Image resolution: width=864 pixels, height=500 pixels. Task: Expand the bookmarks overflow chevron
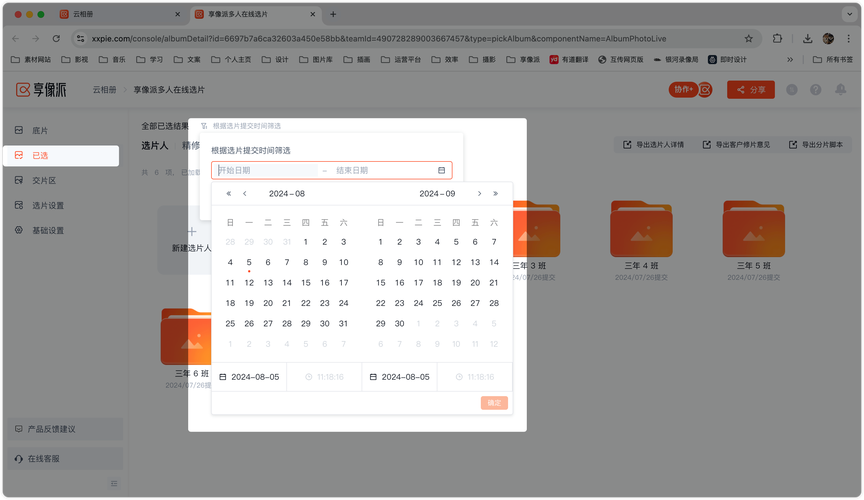click(x=790, y=60)
